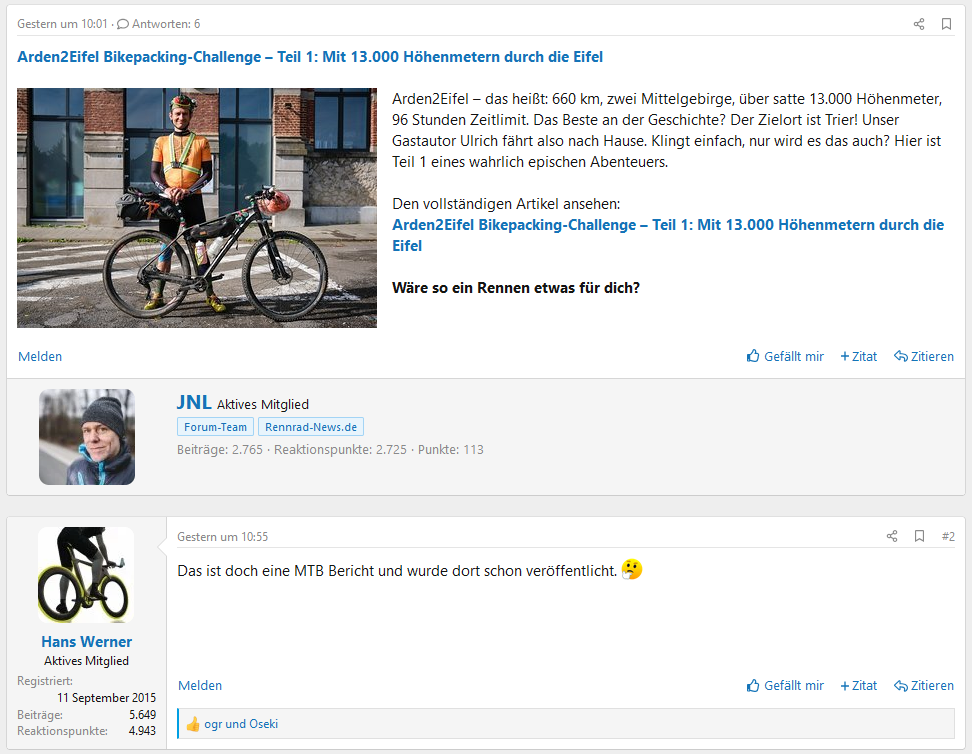The image size is (972, 754).
Task: Click share icon on first post
Action: 919,24
